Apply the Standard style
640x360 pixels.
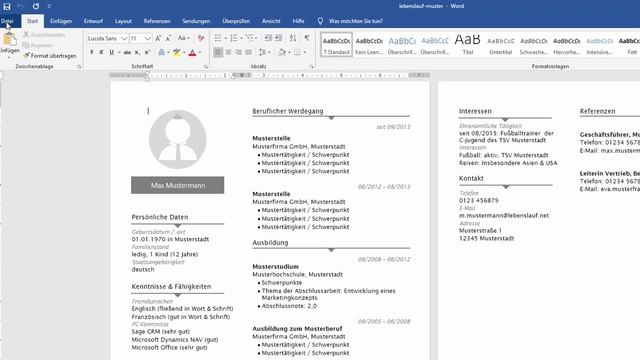coord(336,45)
